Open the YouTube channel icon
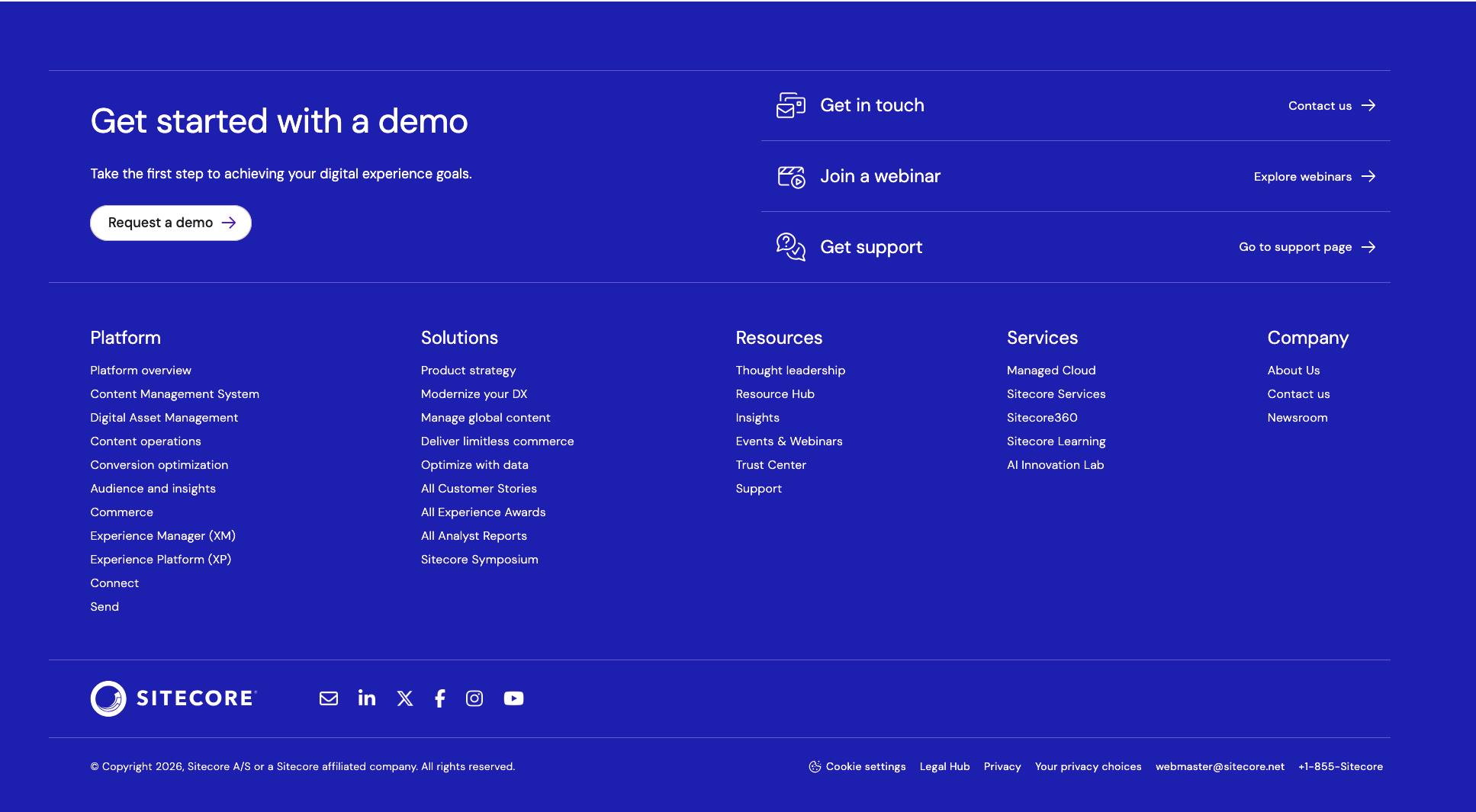The width and height of the screenshot is (1476, 812). click(514, 698)
